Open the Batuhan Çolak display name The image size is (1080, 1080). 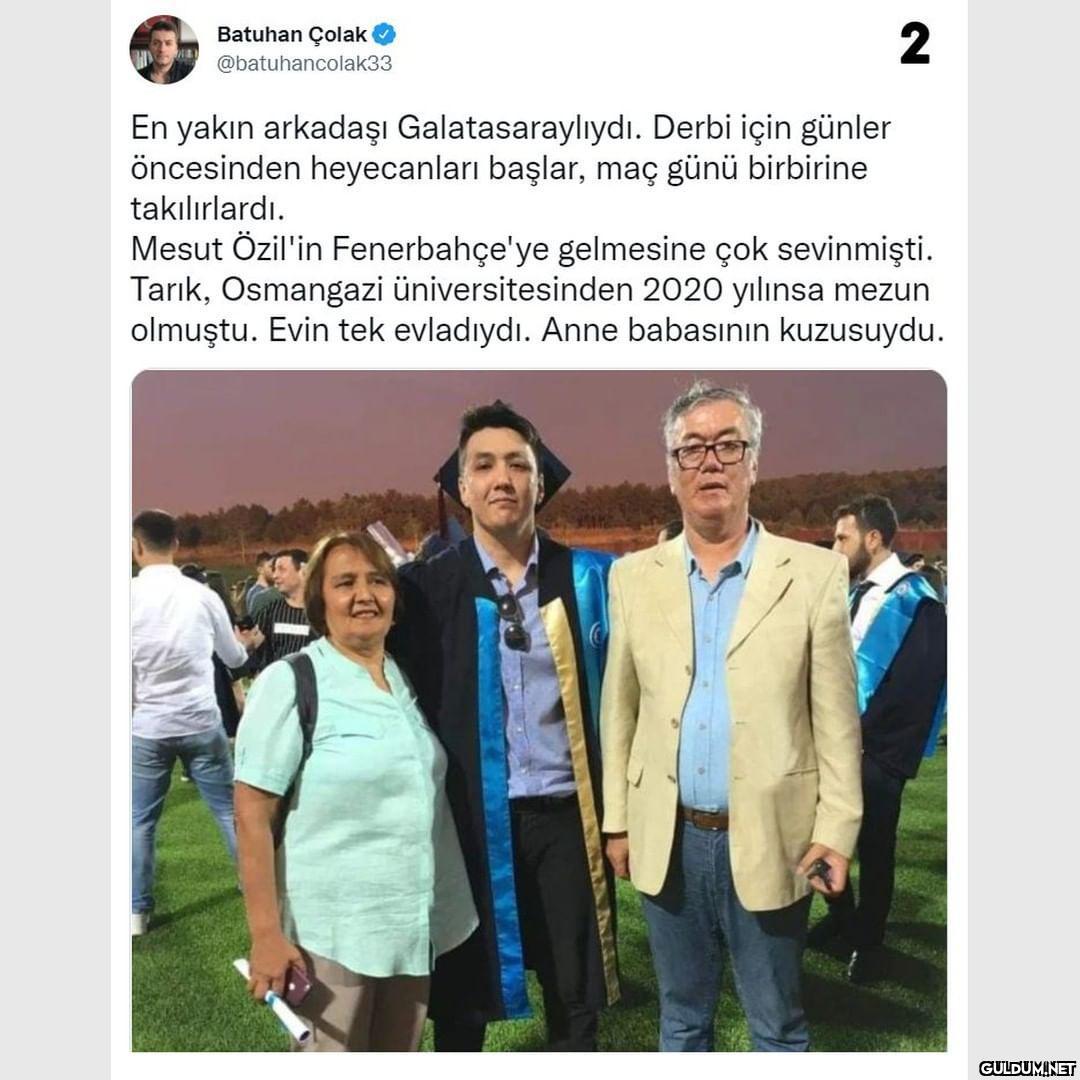pos(291,34)
